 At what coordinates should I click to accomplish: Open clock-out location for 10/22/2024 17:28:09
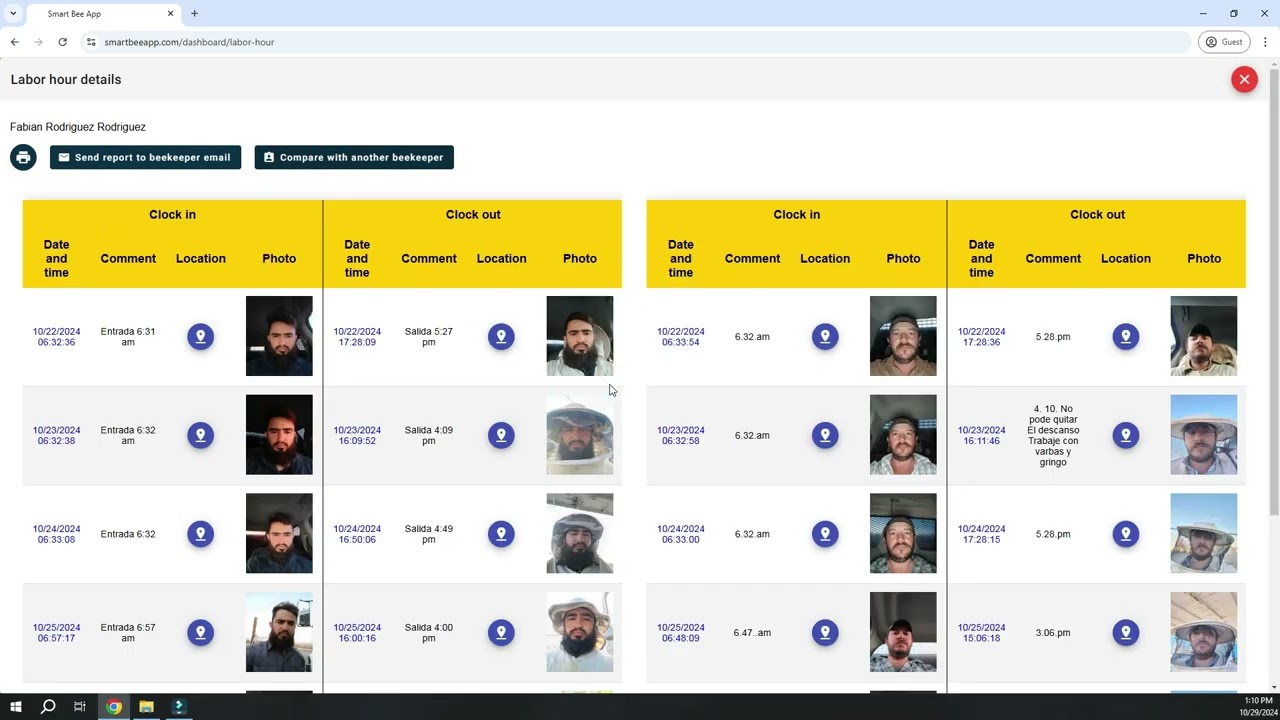(501, 337)
